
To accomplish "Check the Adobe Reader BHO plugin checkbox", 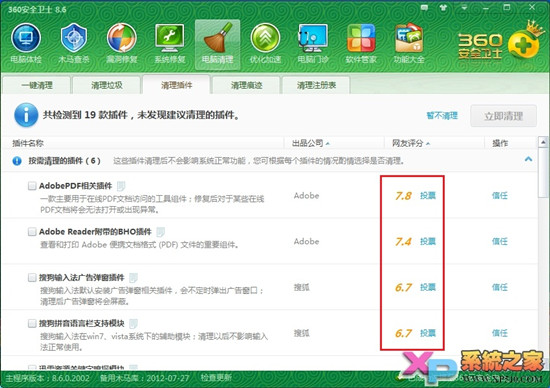I will (x=32, y=232).
